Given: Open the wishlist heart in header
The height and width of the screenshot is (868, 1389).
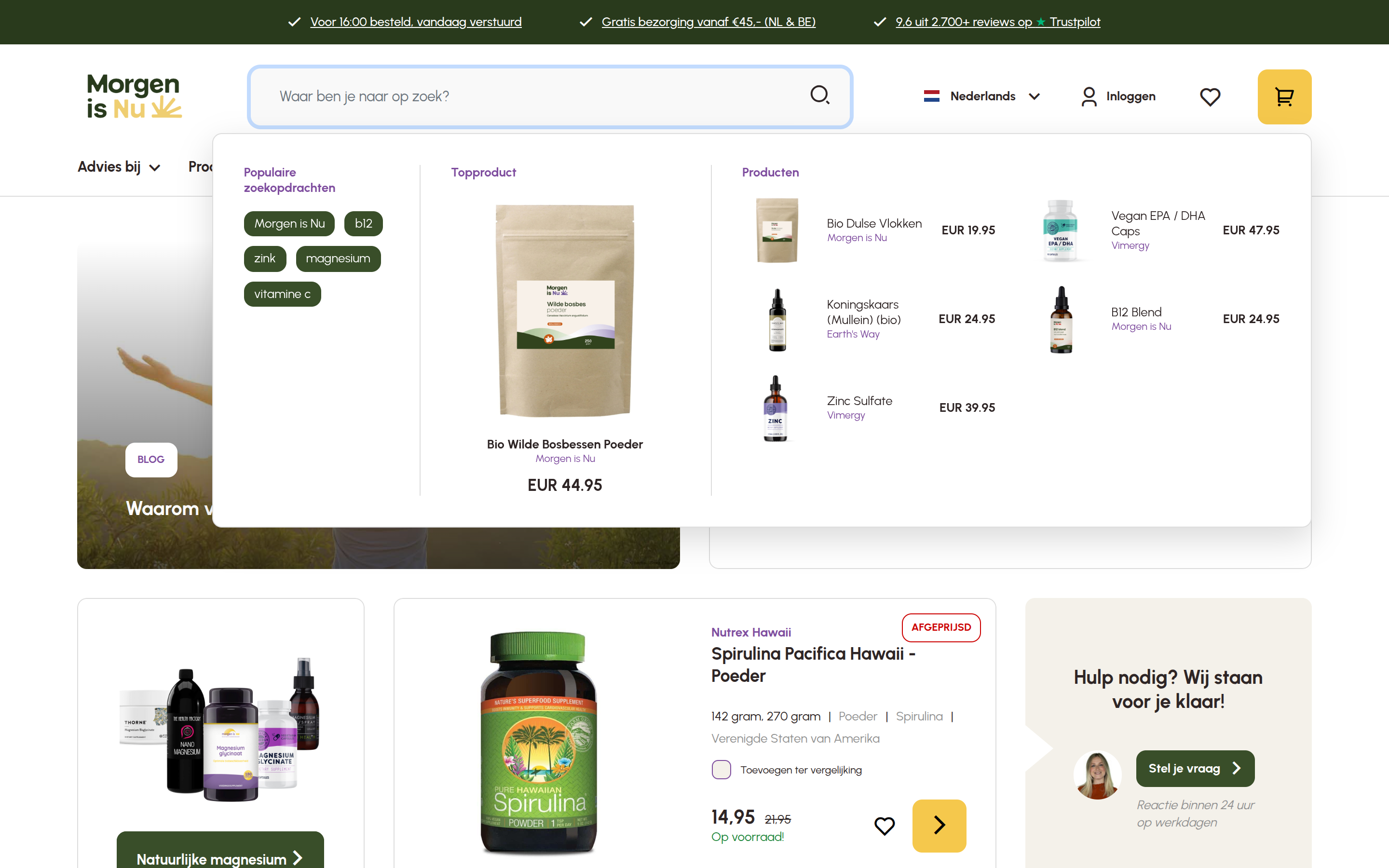Looking at the screenshot, I should (1210, 97).
